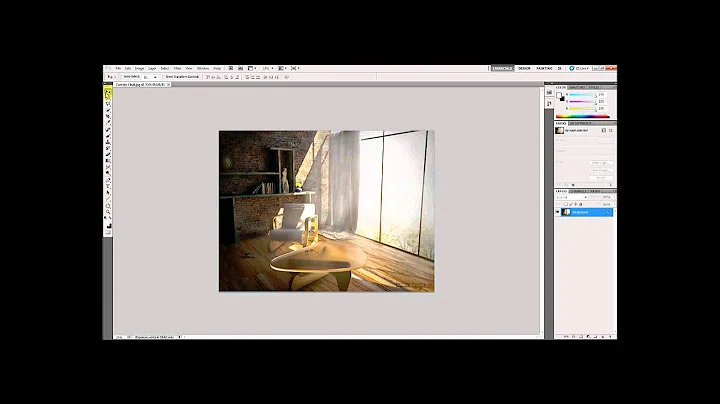Toggle Lock transparent pixels in Layers panel

pos(566,204)
